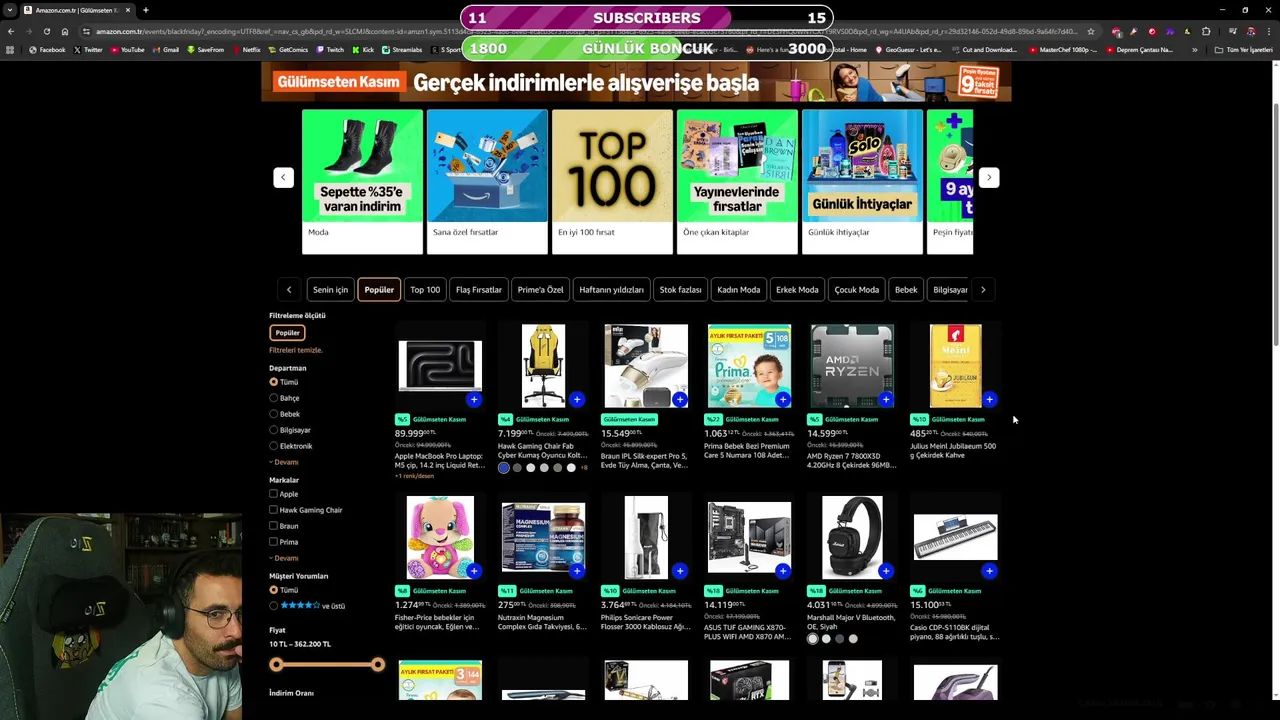Reveal more filter tabs with right chevron
This screenshot has width=1280, height=720.
coord(983,290)
